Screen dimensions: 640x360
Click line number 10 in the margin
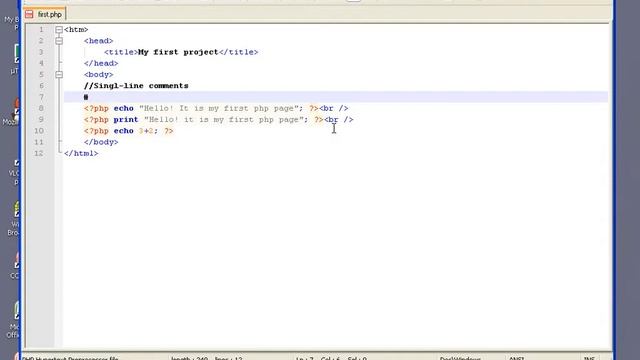point(39,131)
